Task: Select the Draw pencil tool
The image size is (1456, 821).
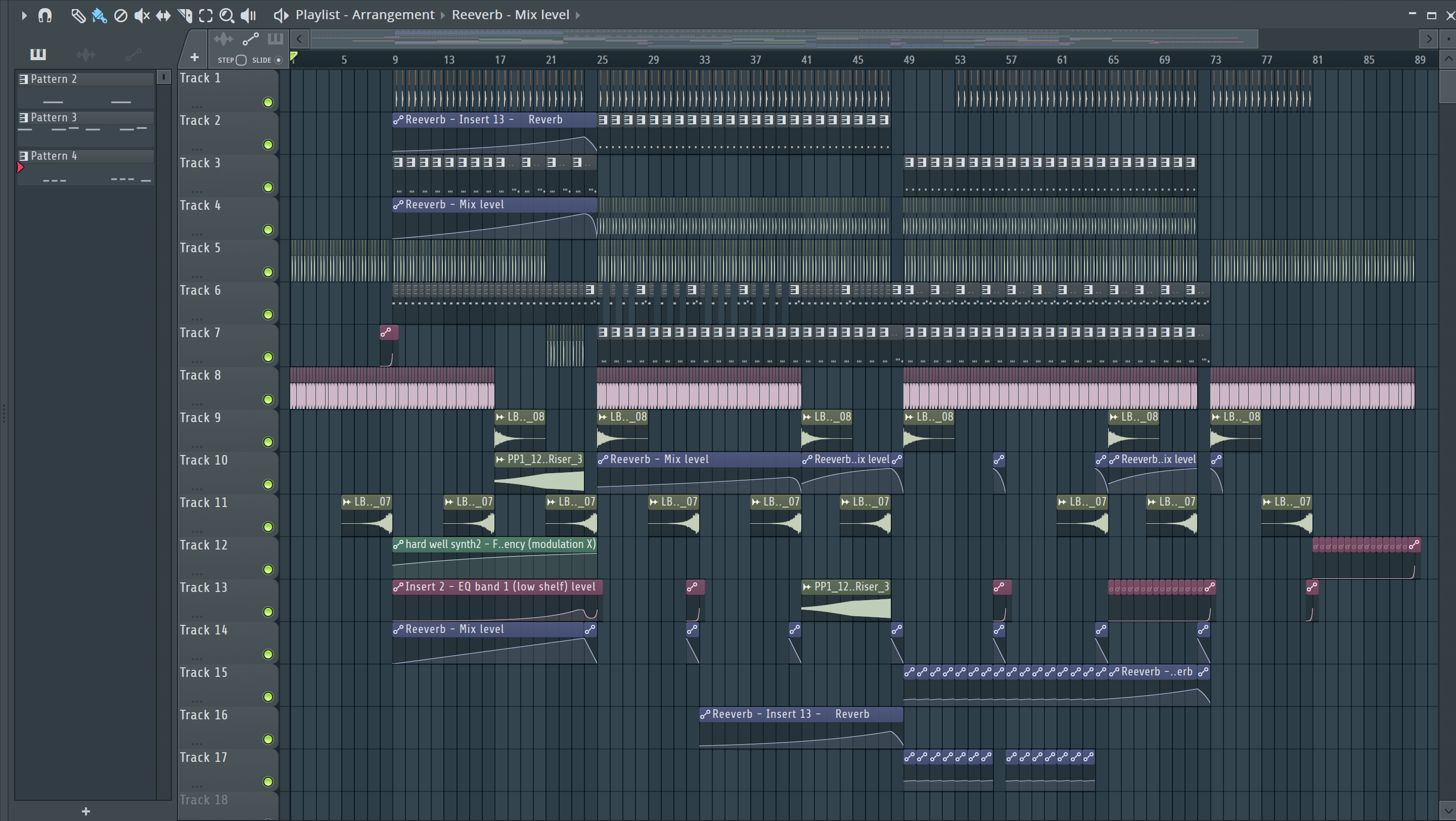Action: click(x=78, y=15)
